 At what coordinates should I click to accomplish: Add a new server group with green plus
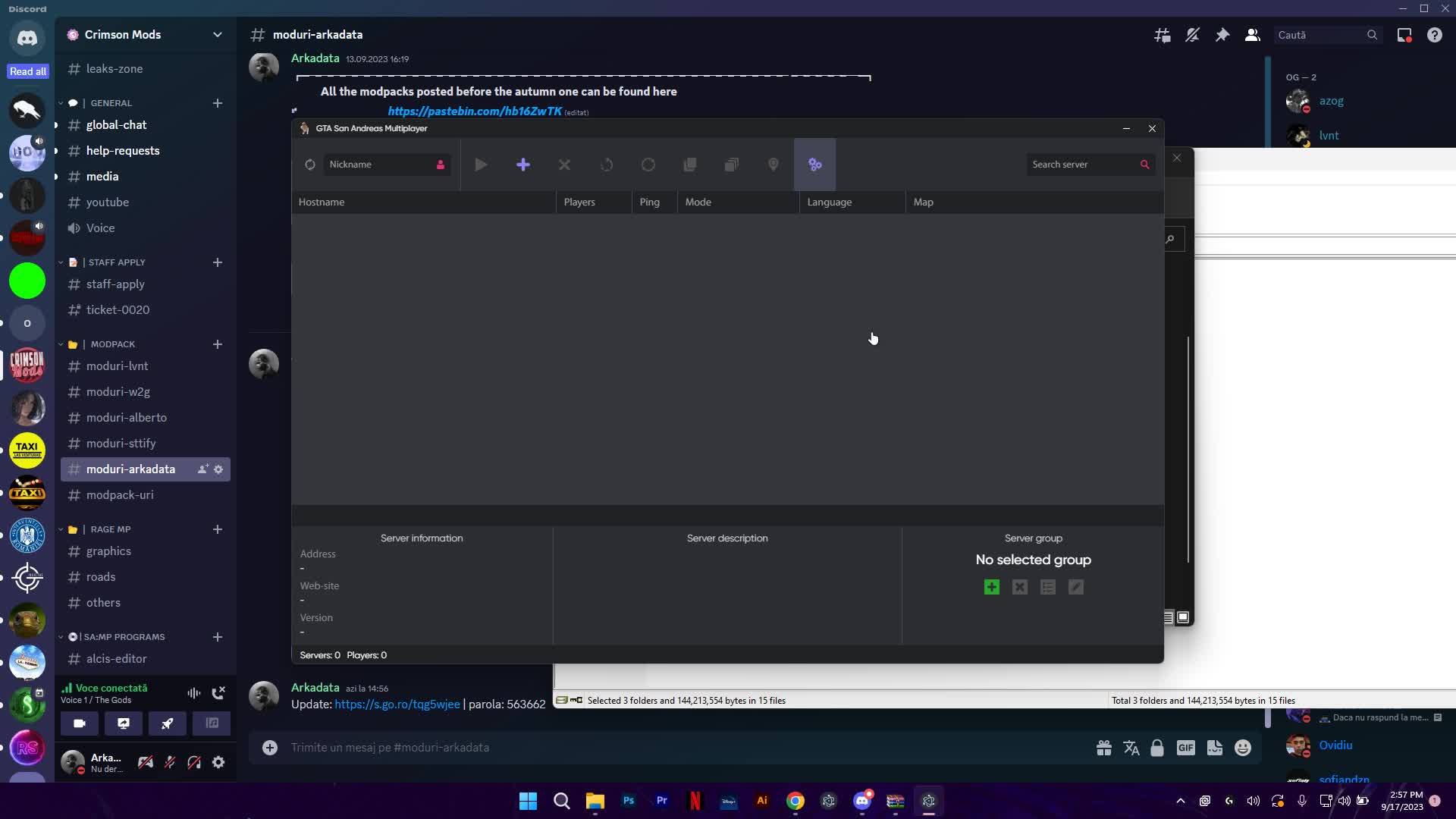click(992, 586)
